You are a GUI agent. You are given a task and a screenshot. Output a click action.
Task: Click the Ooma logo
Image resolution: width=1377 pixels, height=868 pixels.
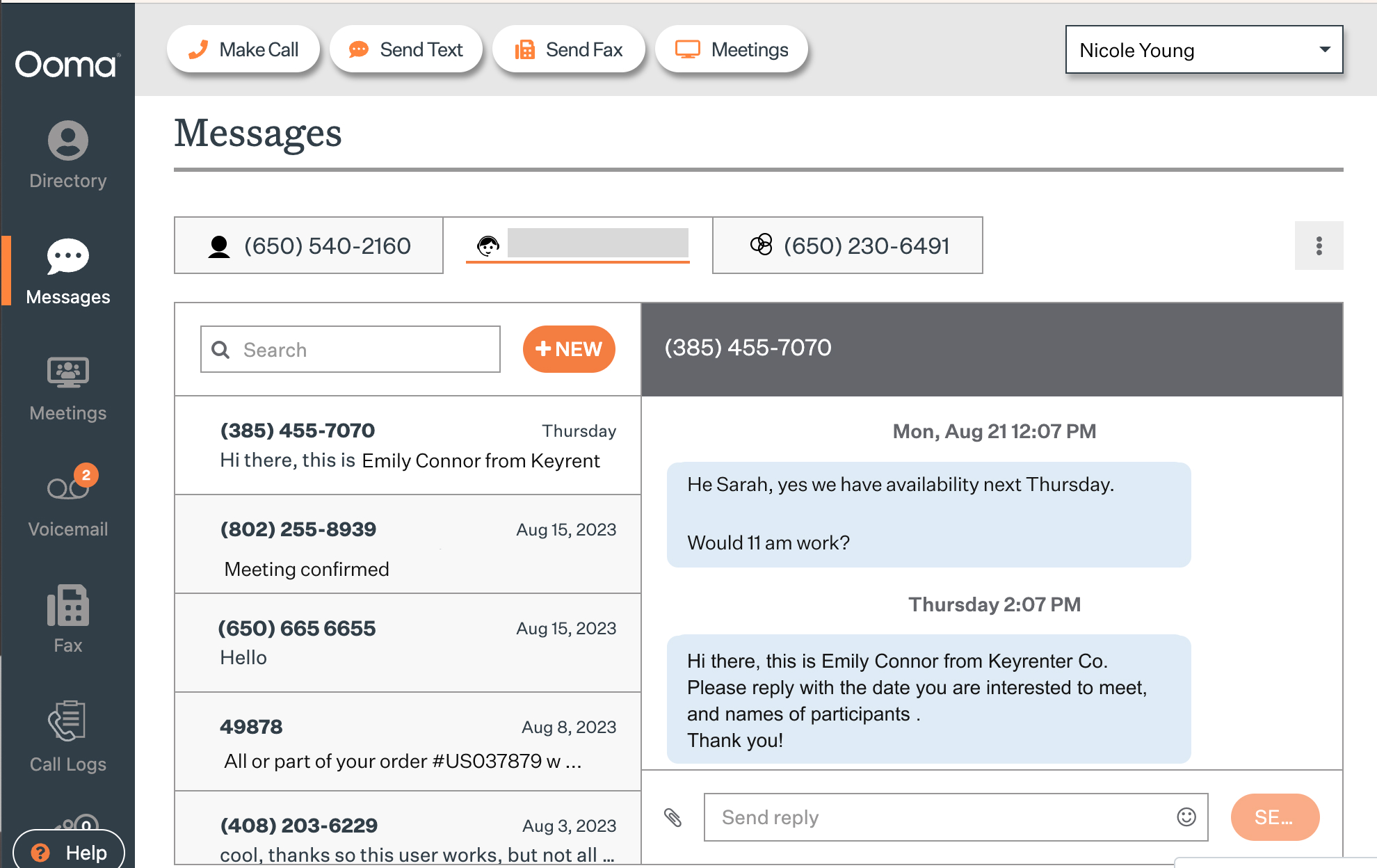pos(67,64)
